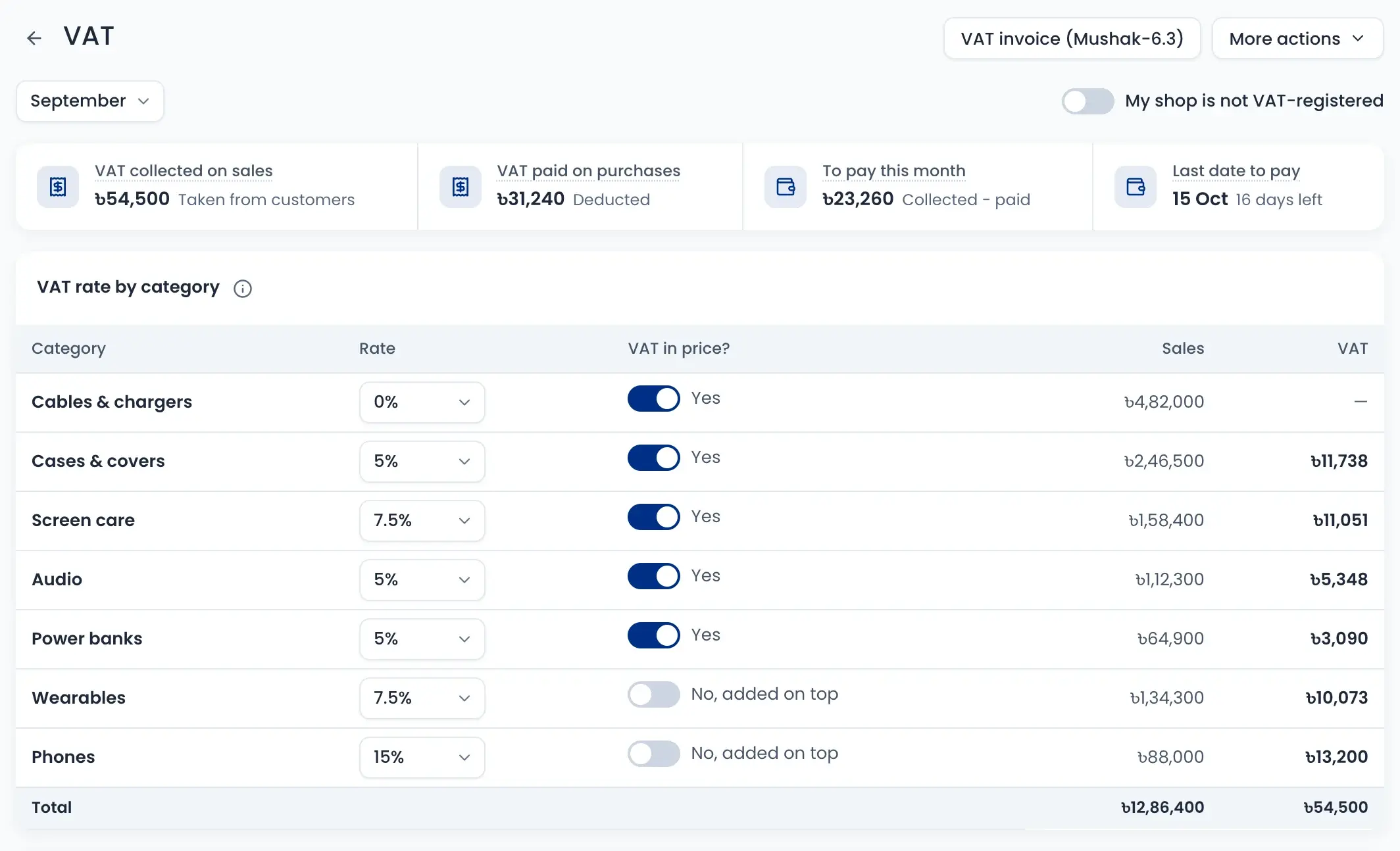Click the Last date to pay label
The width and height of the screenshot is (1400, 851).
pyautogui.click(x=1236, y=171)
